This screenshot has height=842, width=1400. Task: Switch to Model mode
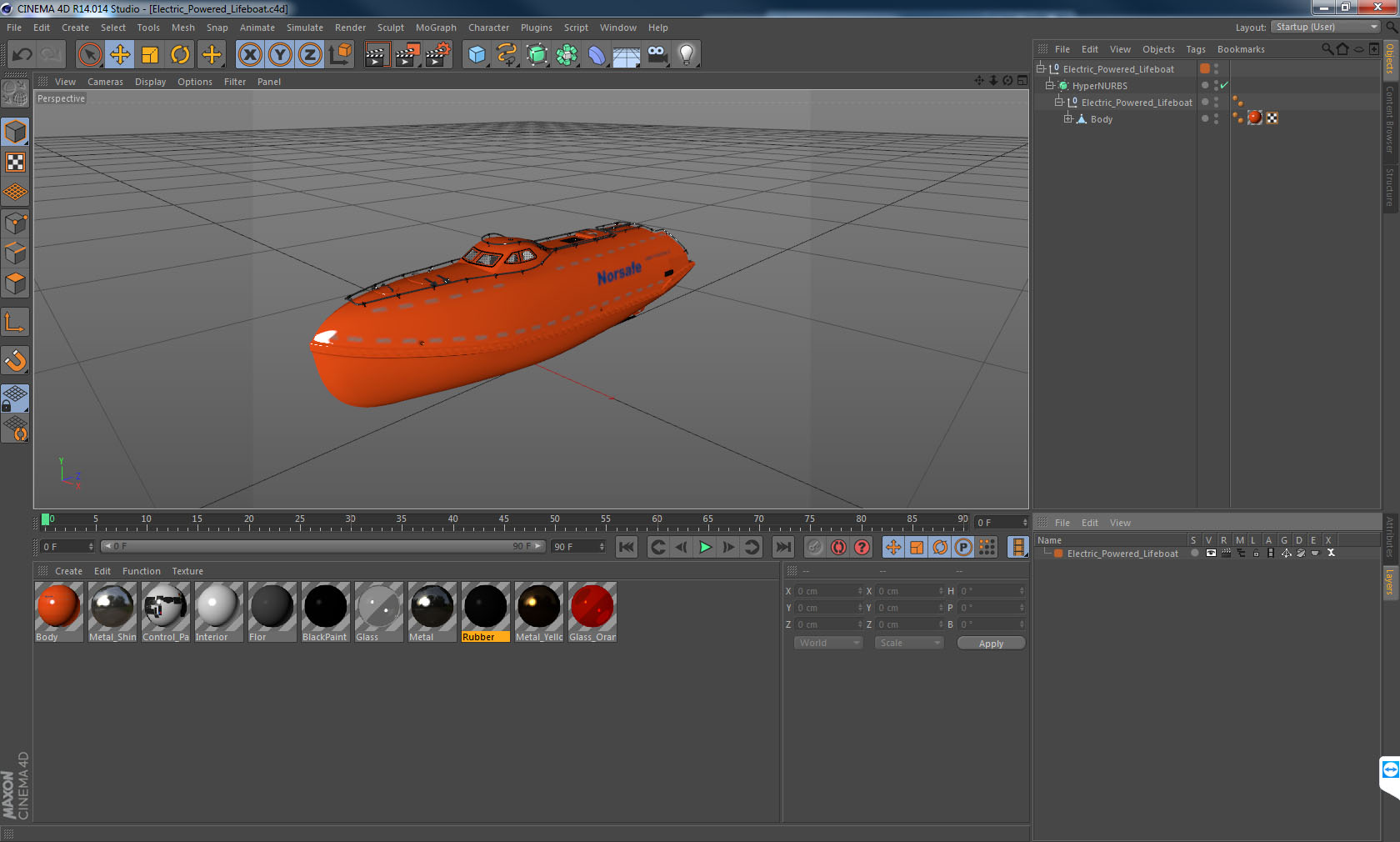click(x=15, y=132)
